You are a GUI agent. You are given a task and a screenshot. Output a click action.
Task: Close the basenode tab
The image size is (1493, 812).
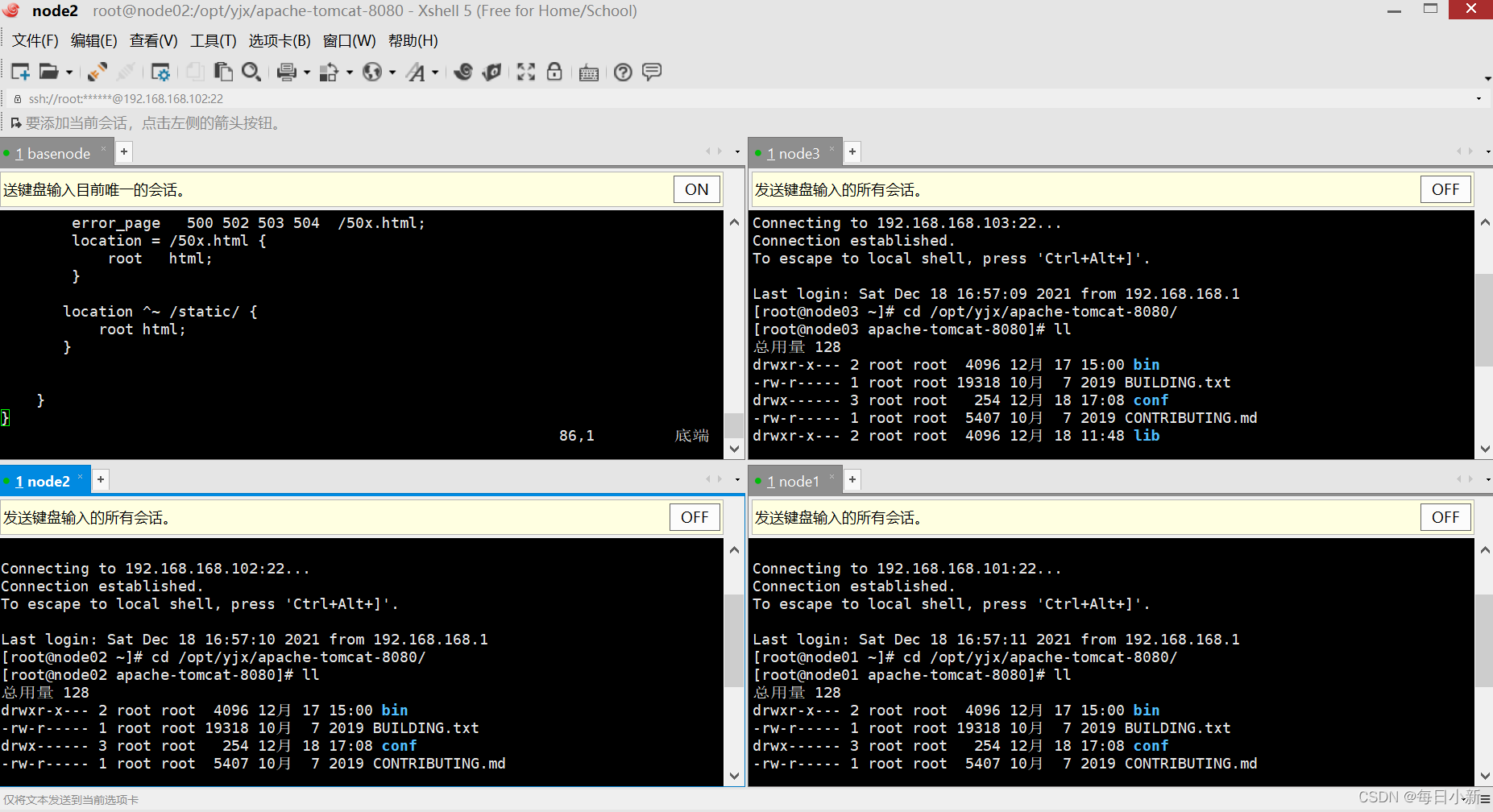(x=103, y=148)
